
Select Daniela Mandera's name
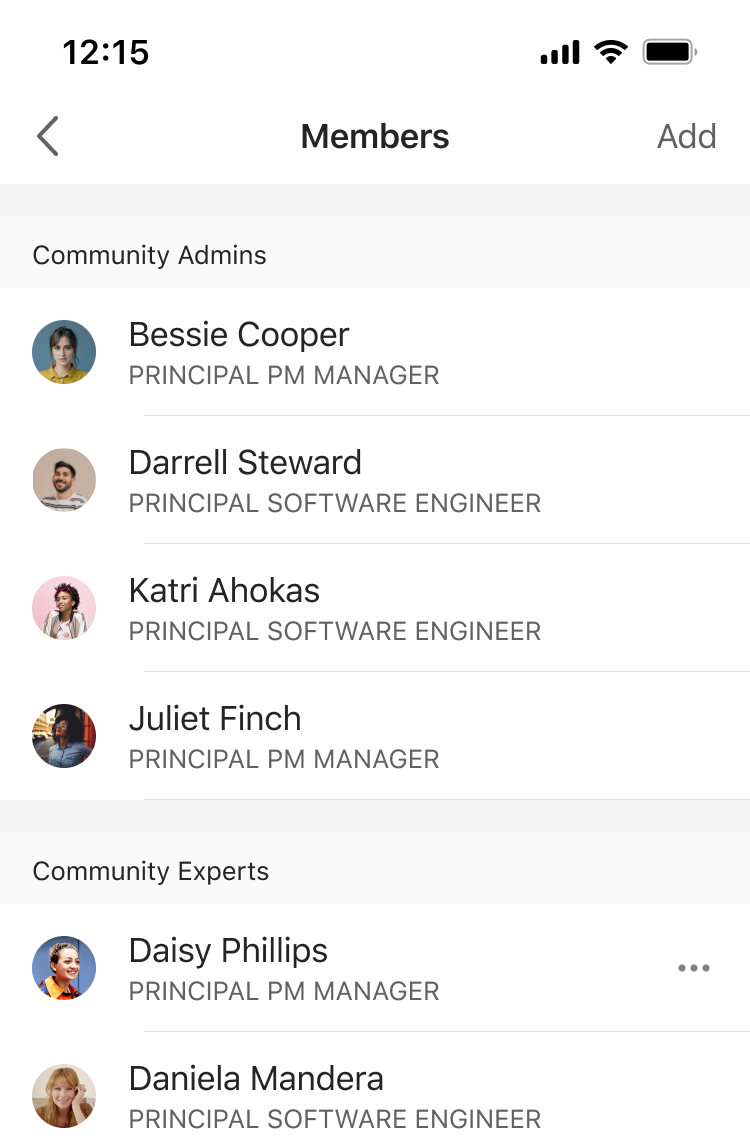256,1079
